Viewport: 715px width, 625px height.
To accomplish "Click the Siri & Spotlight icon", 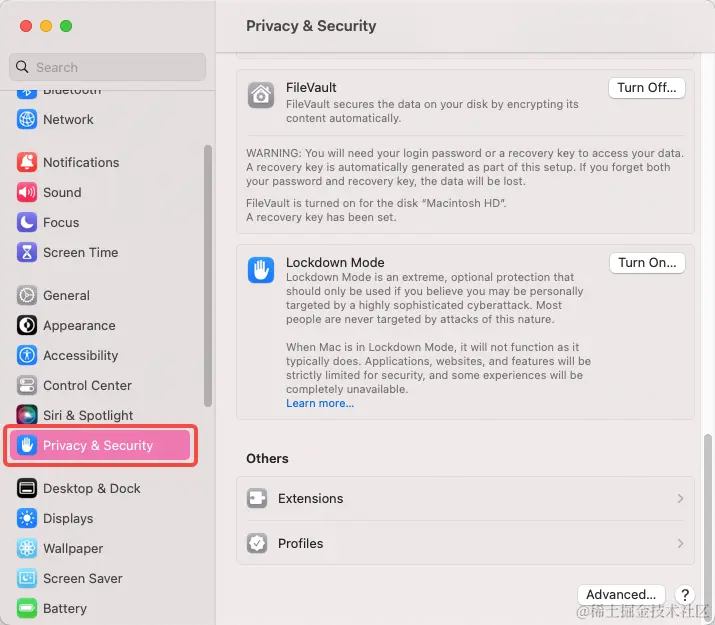I will 27,415.
